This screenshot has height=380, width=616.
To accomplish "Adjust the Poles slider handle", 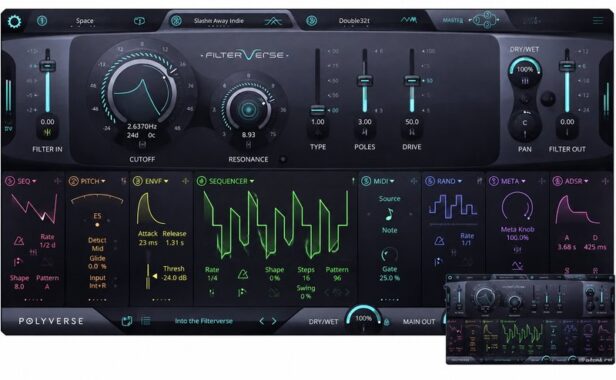I will (365, 81).
